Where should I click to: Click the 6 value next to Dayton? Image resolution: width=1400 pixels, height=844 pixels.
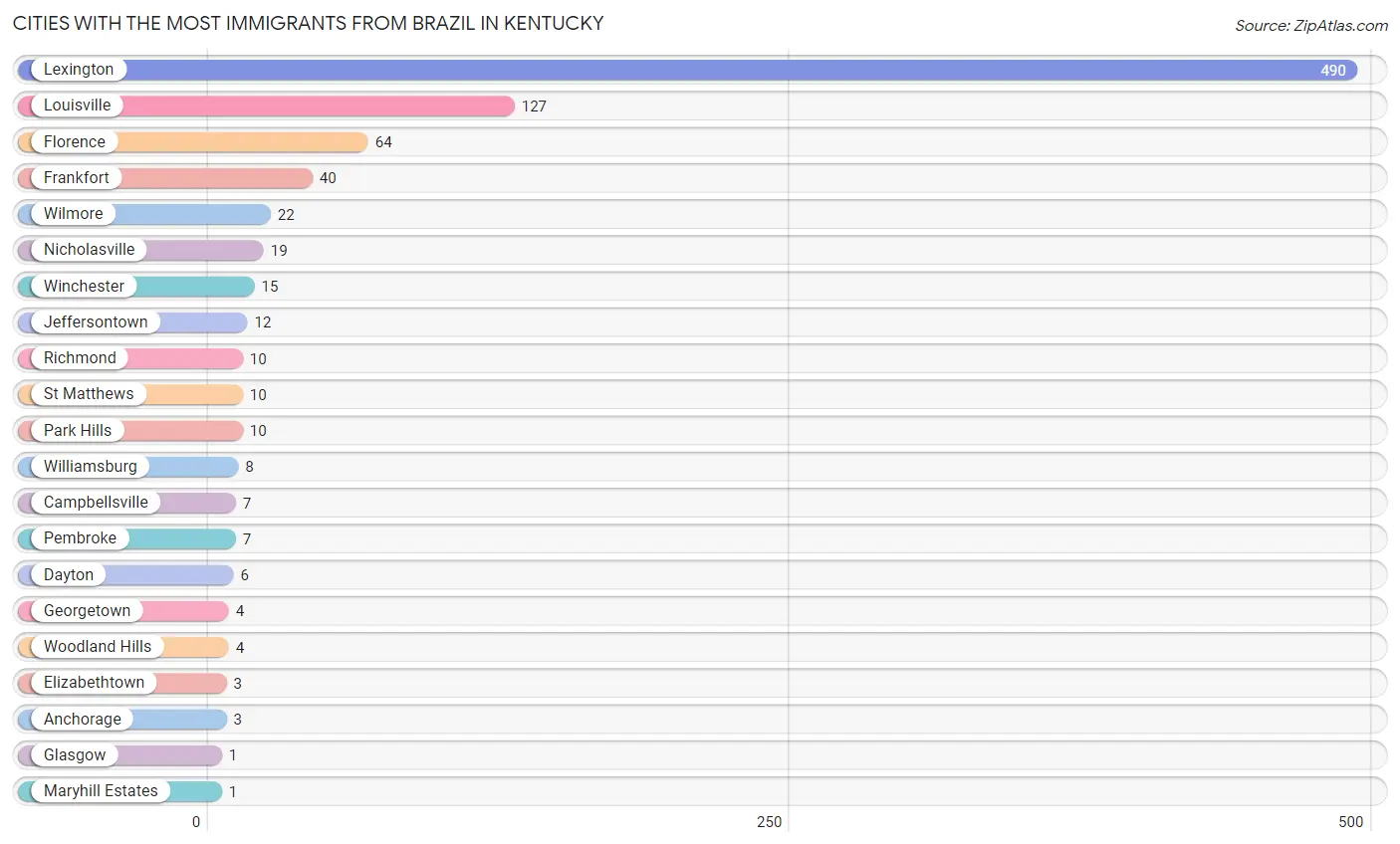pos(244,575)
